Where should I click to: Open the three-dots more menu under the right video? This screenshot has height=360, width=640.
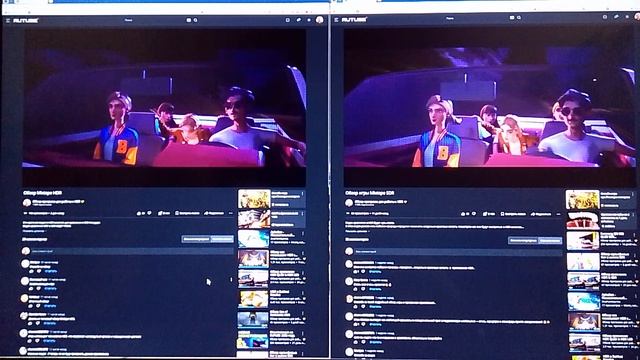click(x=558, y=214)
